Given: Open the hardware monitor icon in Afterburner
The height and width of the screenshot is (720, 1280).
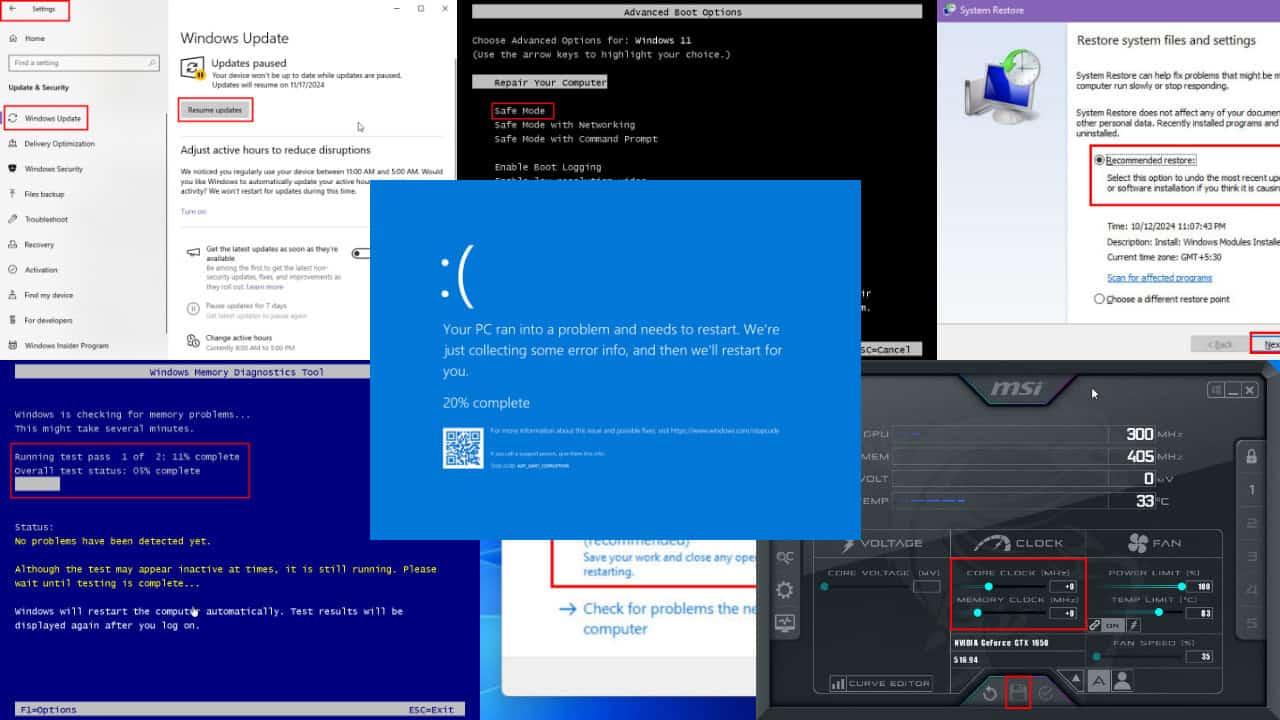Looking at the screenshot, I should click(785, 623).
